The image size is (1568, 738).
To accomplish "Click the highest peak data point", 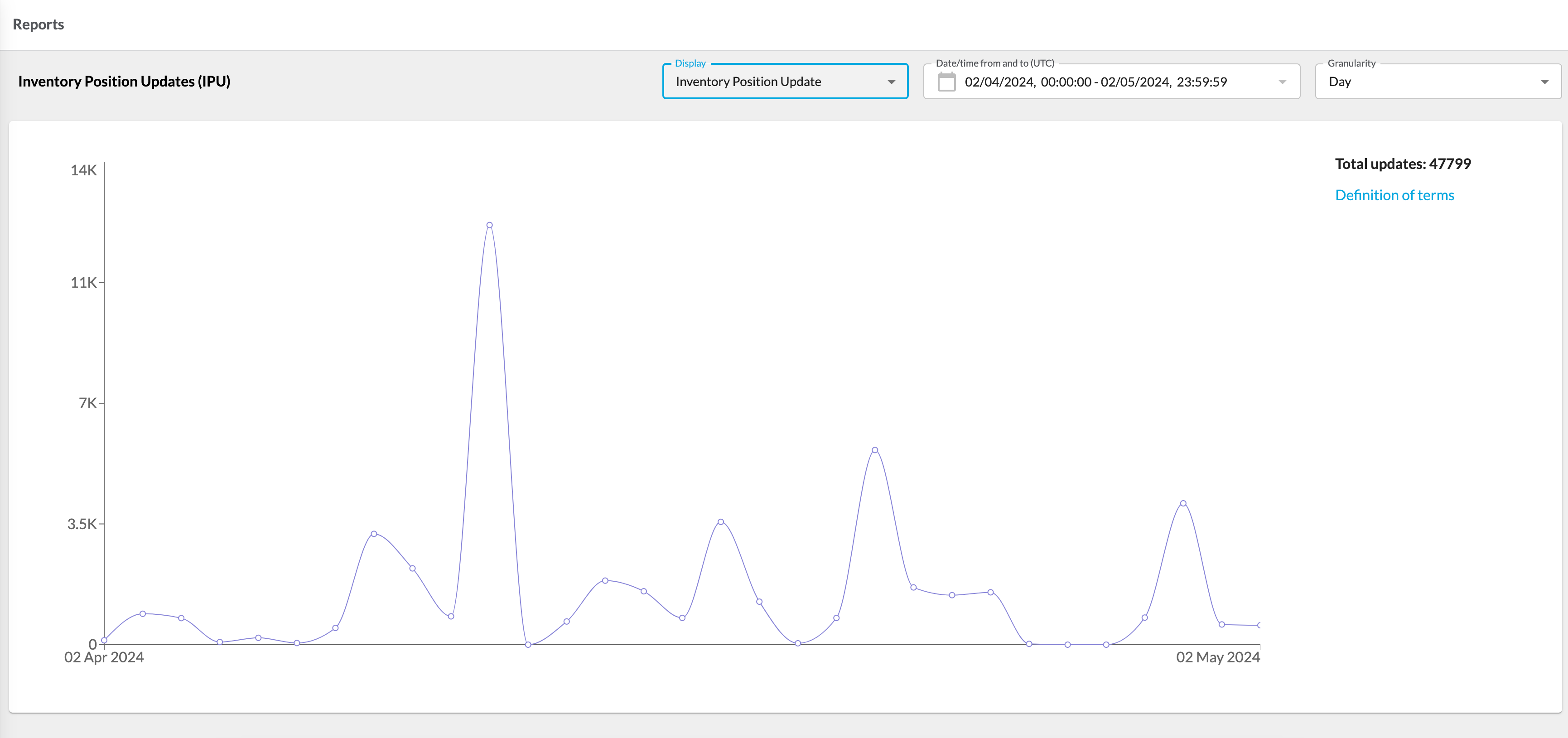I will [489, 225].
